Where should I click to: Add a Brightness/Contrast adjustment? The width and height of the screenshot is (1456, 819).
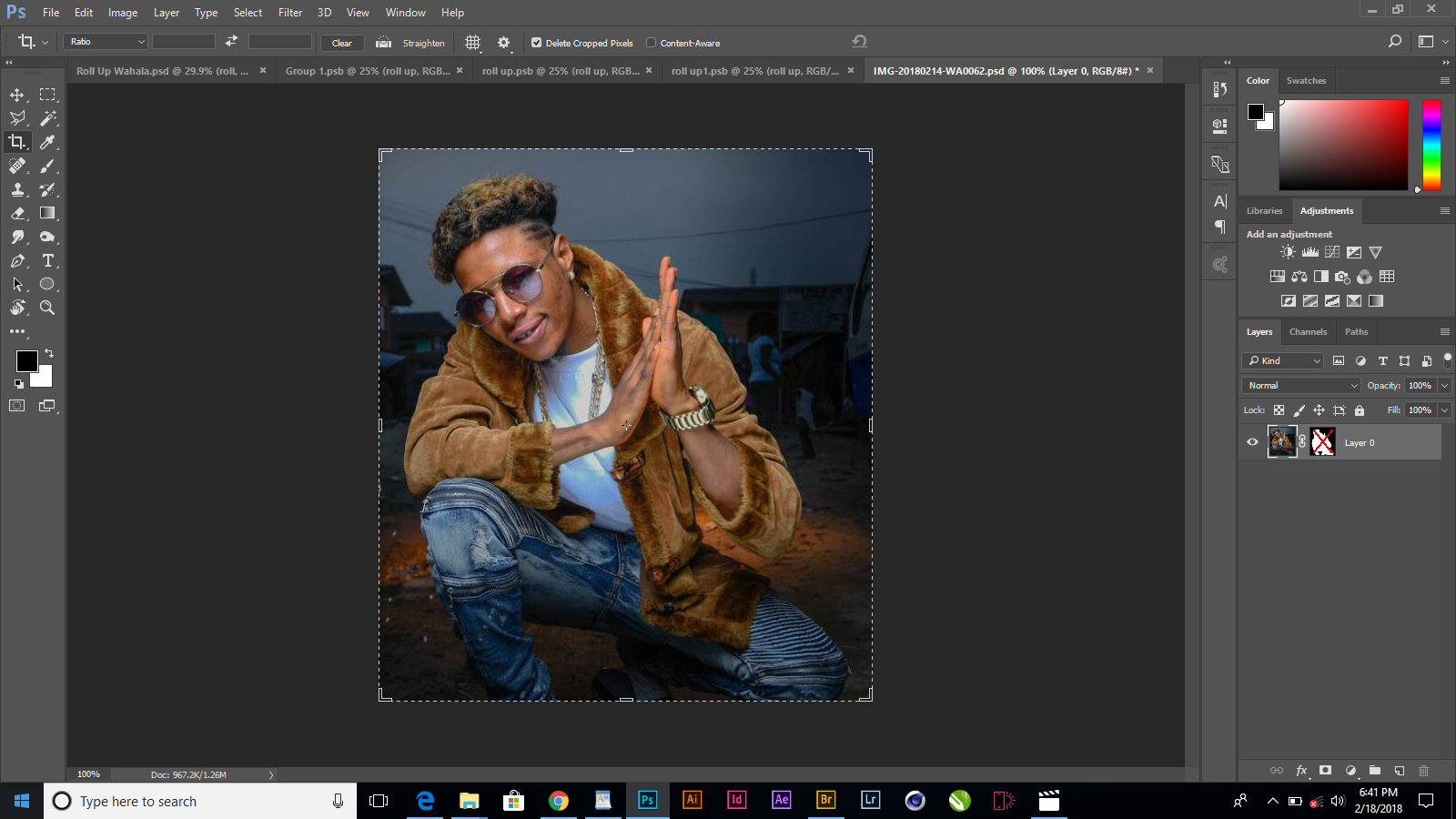pyautogui.click(x=1288, y=252)
